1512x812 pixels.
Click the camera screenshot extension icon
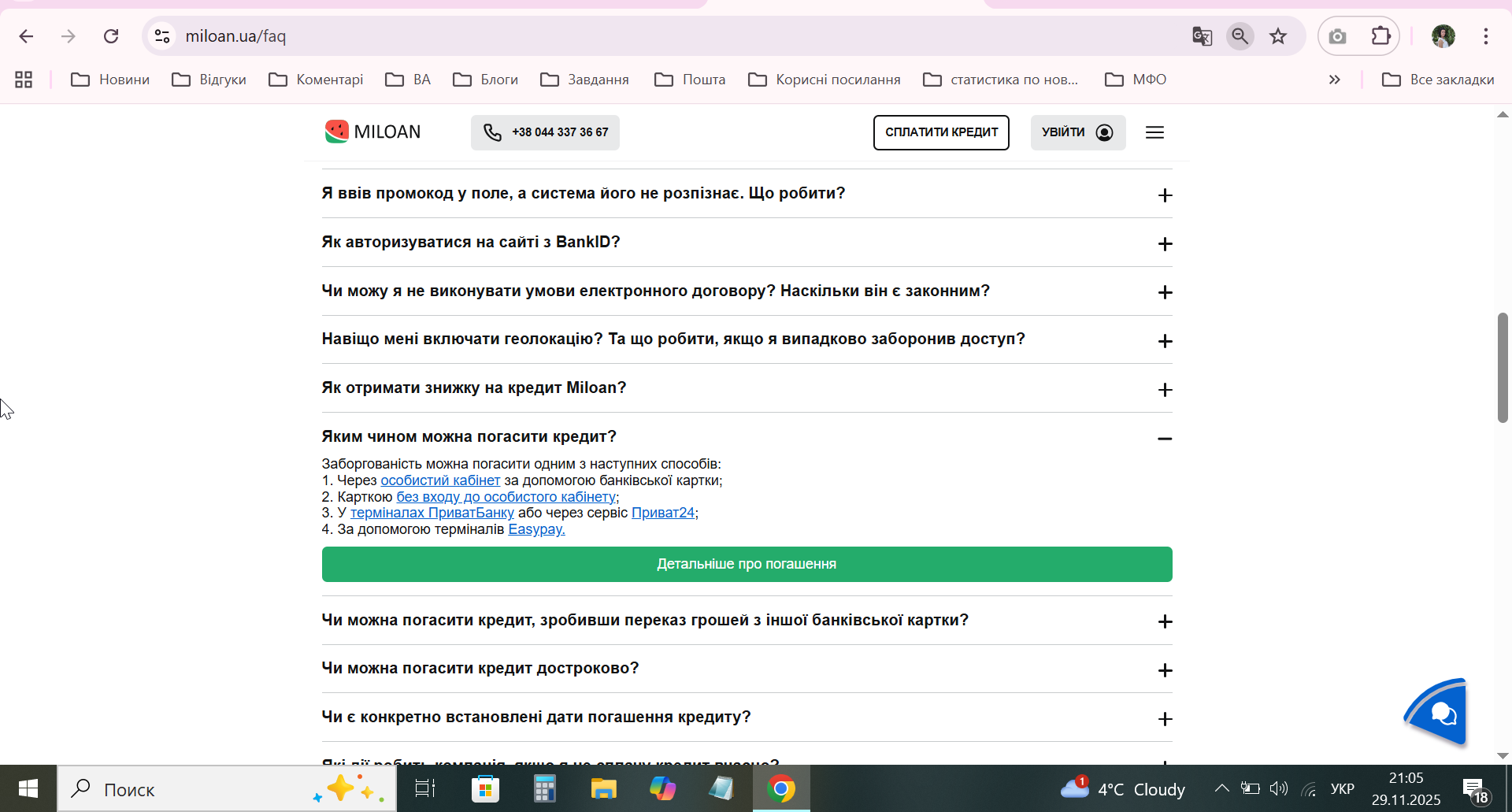(1337, 36)
